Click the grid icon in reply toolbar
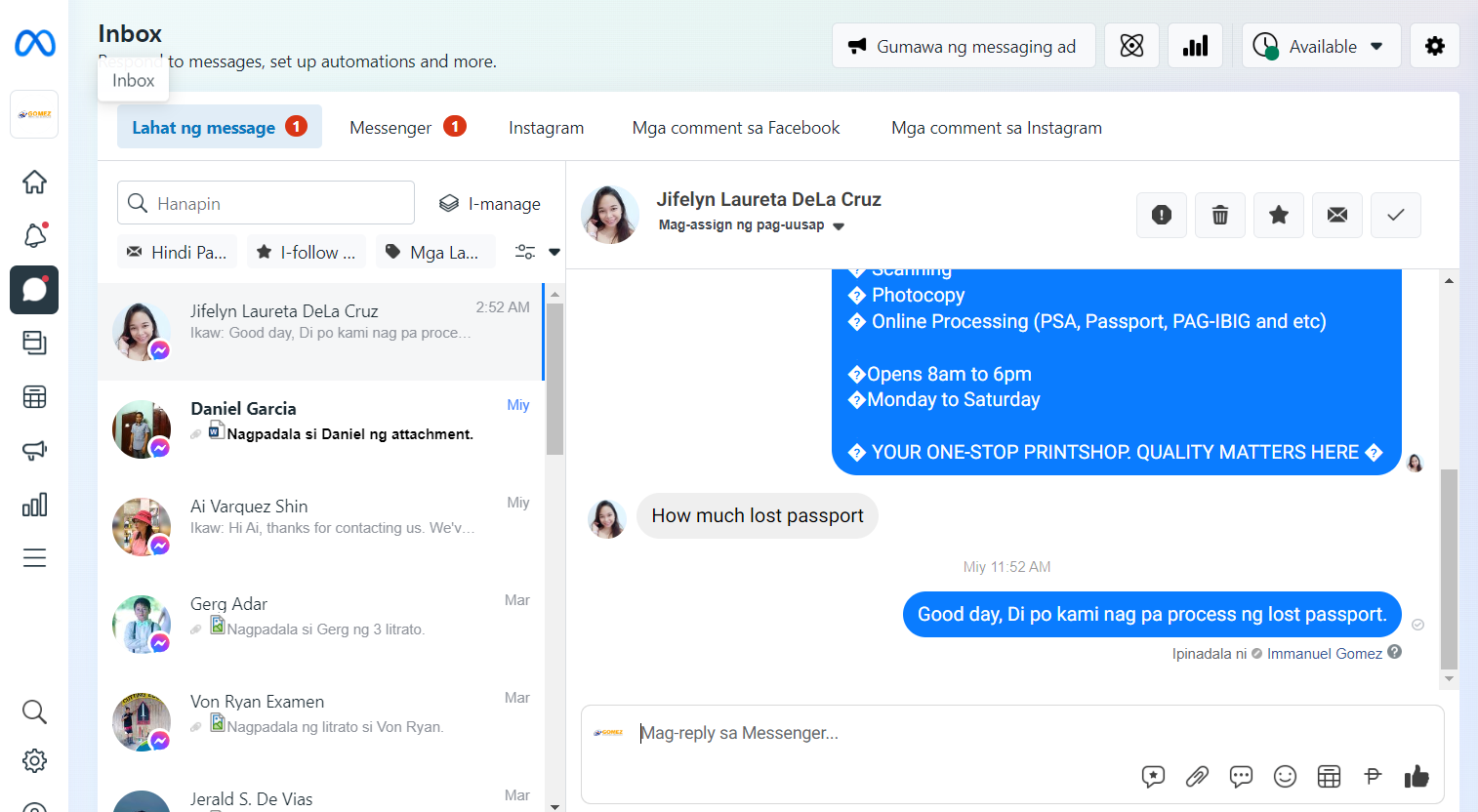 click(x=1329, y=776)
